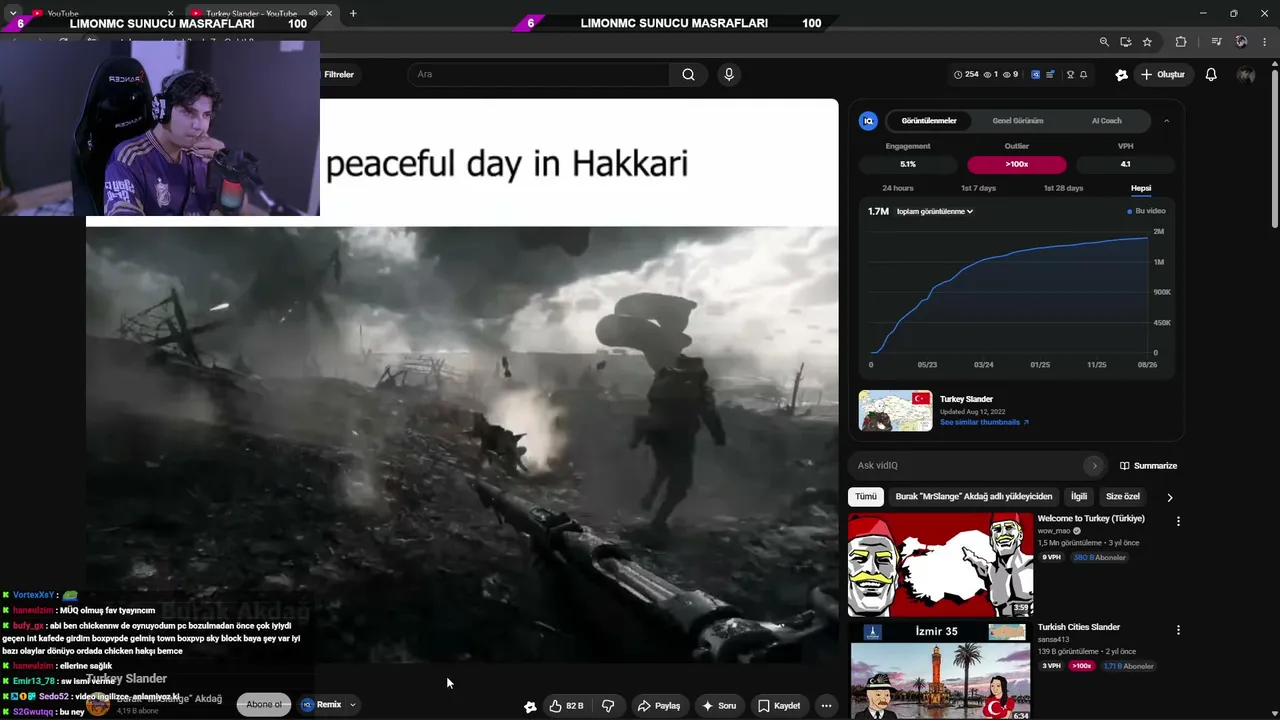This screenshot has height=720, width=1280.
Task: Open the Chrome three-dot menu
Action: click(1264, 42)
